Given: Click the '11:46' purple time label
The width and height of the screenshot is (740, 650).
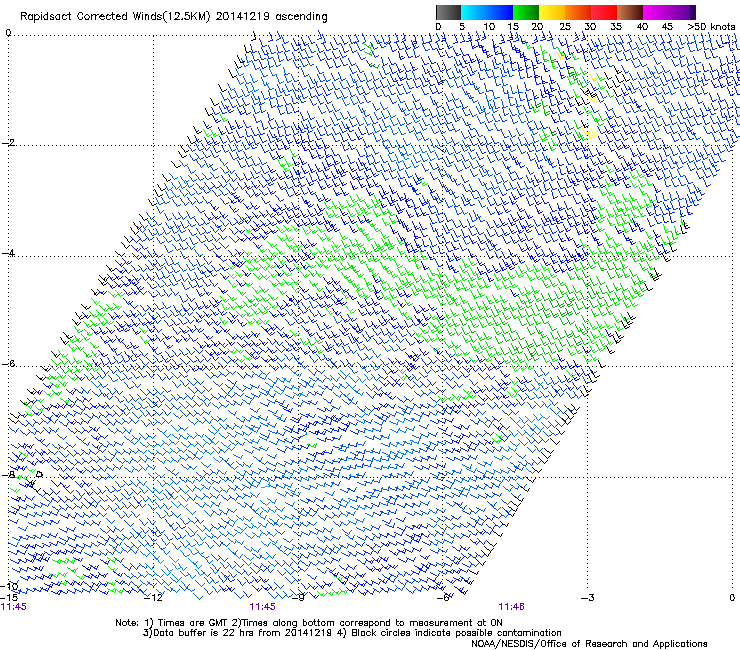Looking at the screenshot, I should (x=512, y=607).
